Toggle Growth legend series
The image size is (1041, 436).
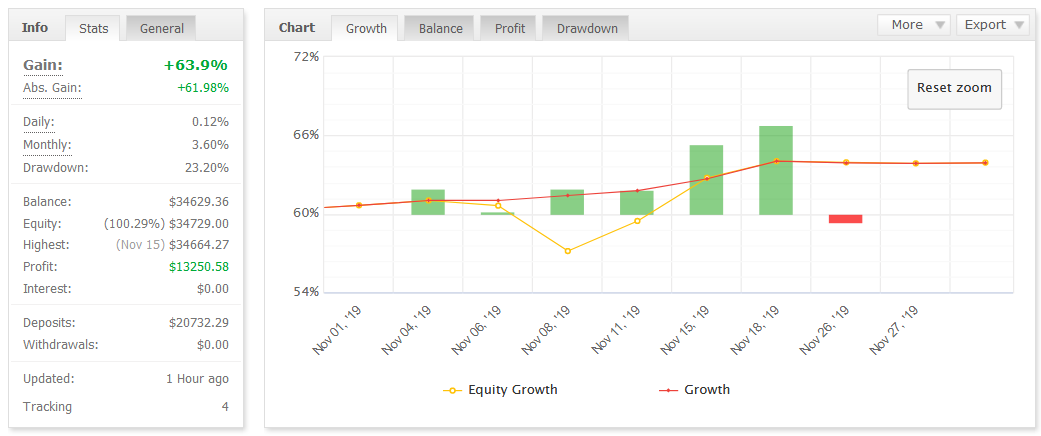click(x=694, y=390)
